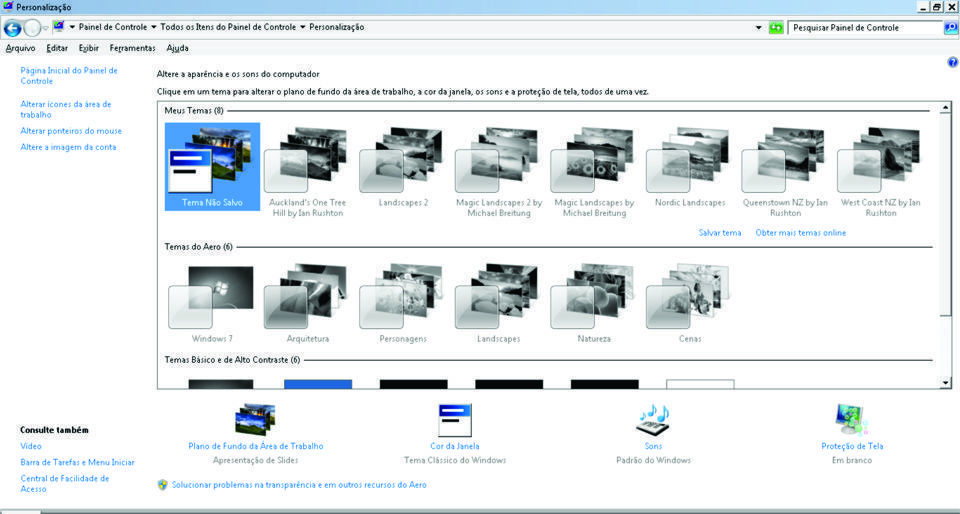Viewport: 960px width, 514px height.
Task: Select West Coast NZ by Ian Rushton theme
Action: pyautogui.click(x=881, y=173)
